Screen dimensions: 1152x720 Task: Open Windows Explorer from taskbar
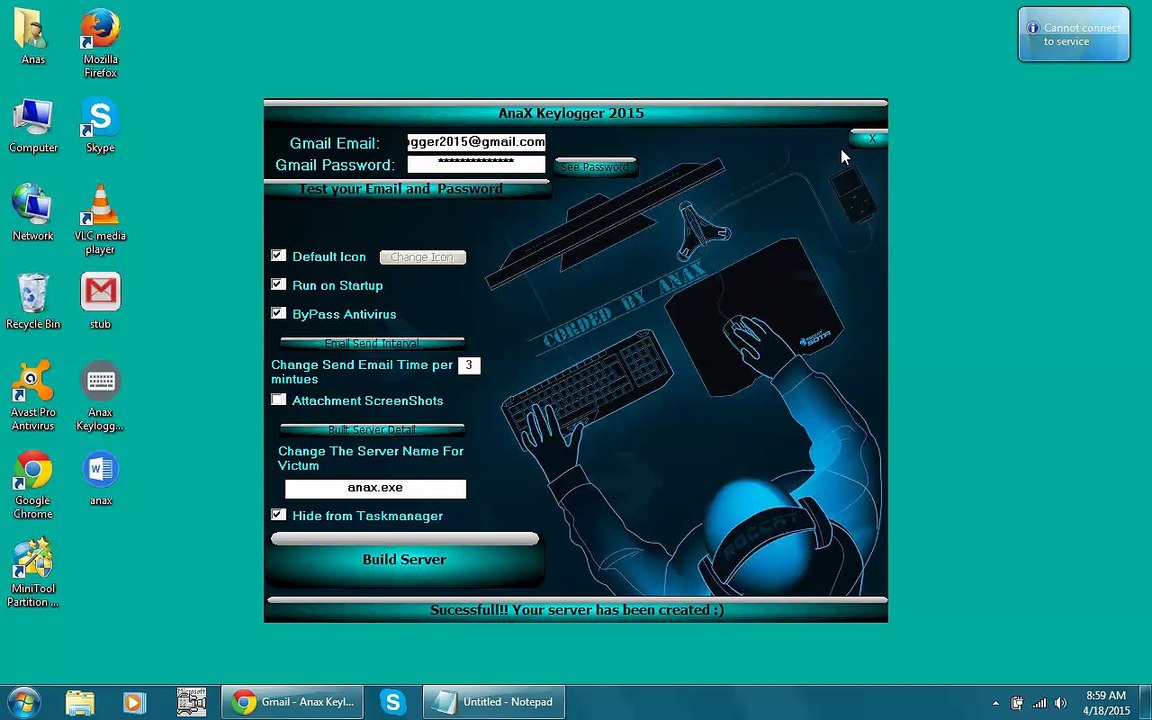point(80,702)
